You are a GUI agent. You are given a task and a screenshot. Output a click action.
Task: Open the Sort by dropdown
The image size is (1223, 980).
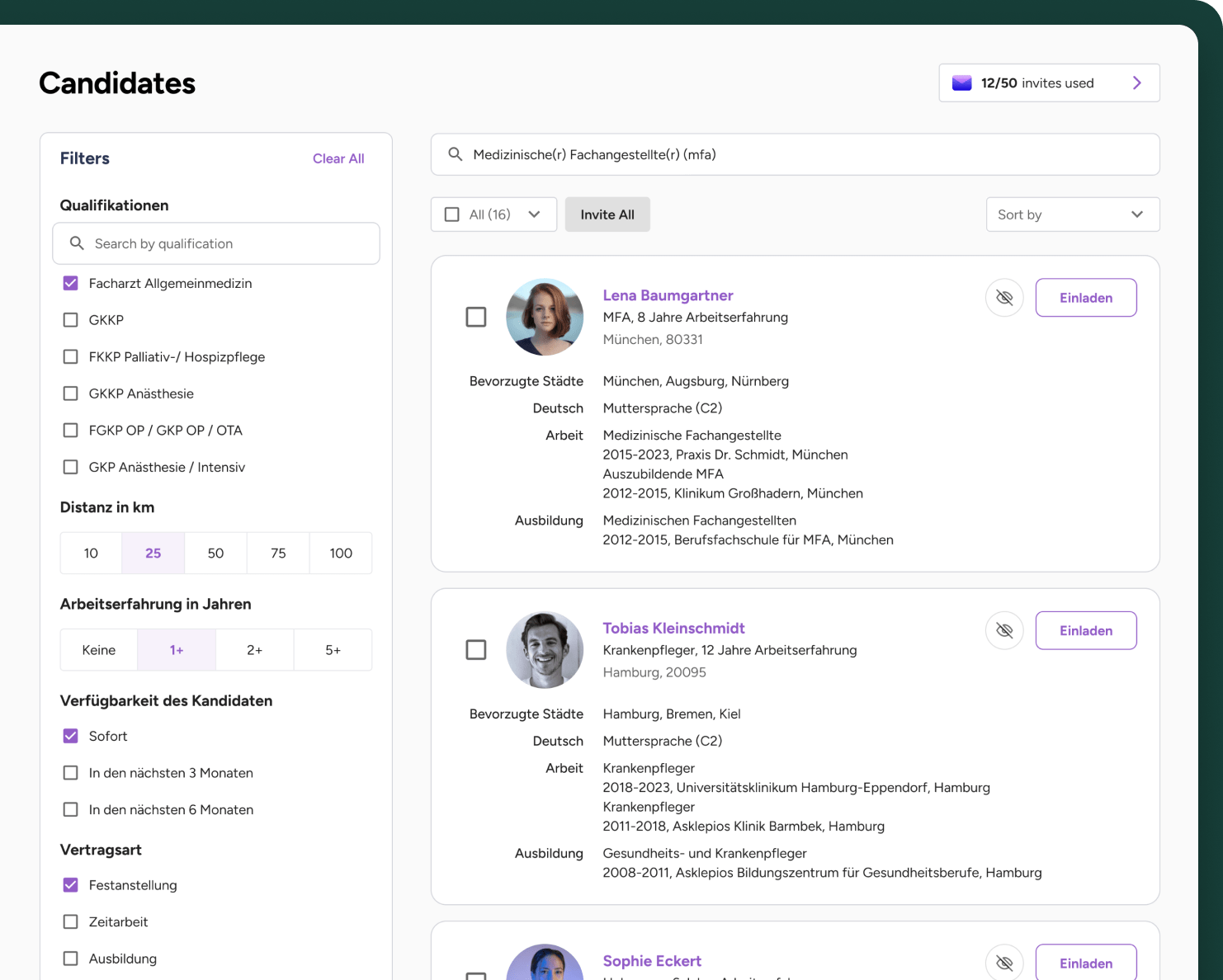(x=1072, y=214)
